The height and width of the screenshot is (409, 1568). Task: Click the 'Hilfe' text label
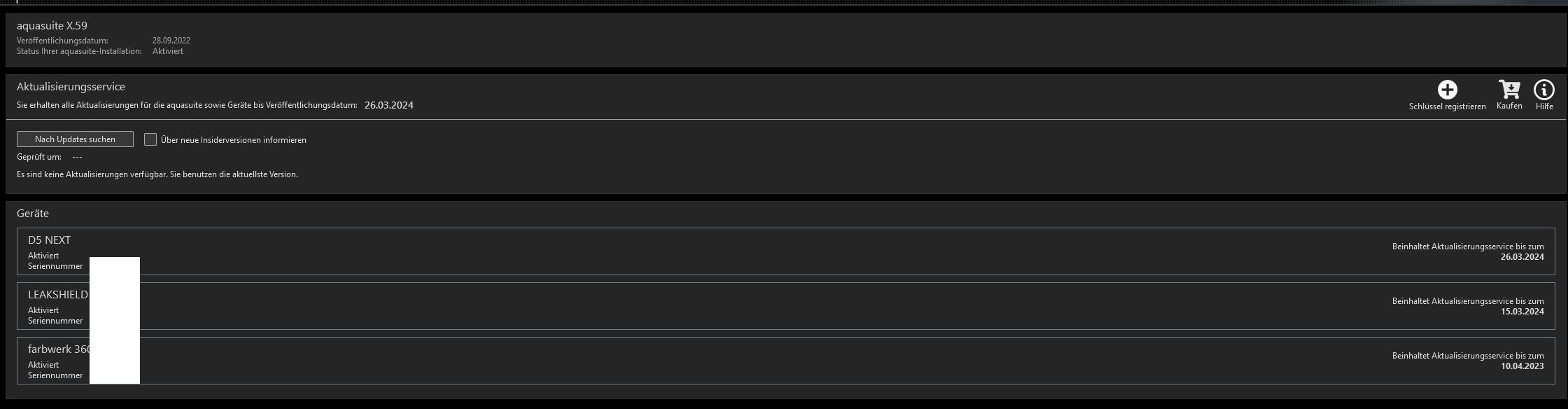[x=1544, y=106]
